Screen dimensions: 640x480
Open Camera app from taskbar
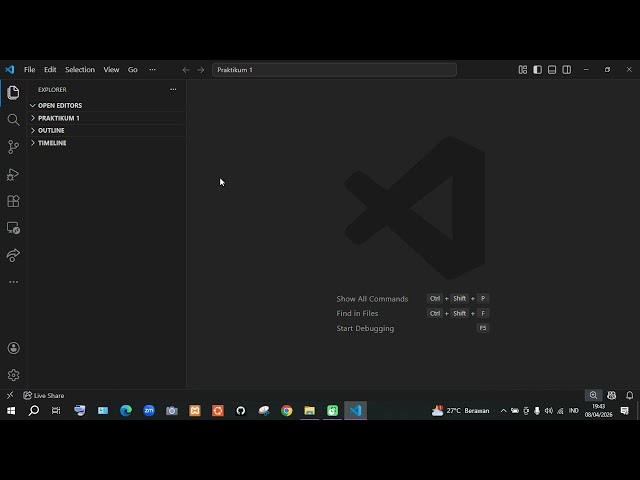point(172,411)
